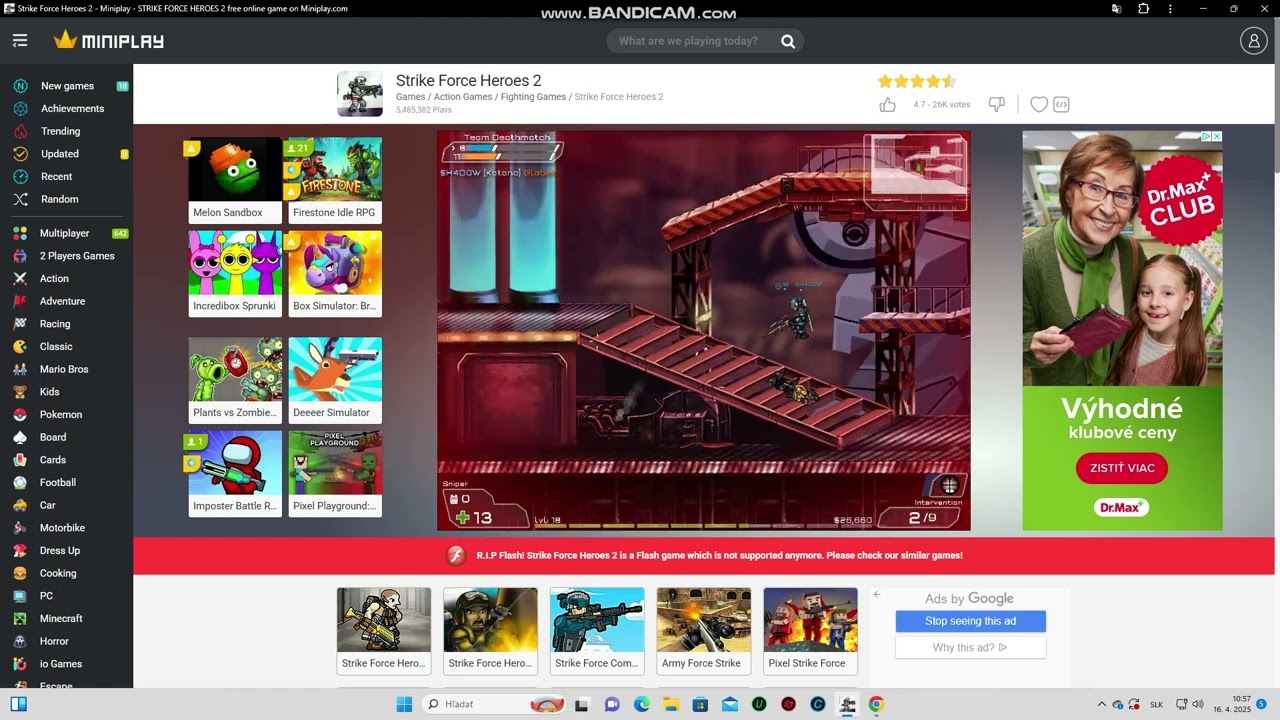The width and height of the screenshot is (1280, 720).
Task: Click Stop seeing this ad button
Action: pyautogui.click(x=970, y=621)
